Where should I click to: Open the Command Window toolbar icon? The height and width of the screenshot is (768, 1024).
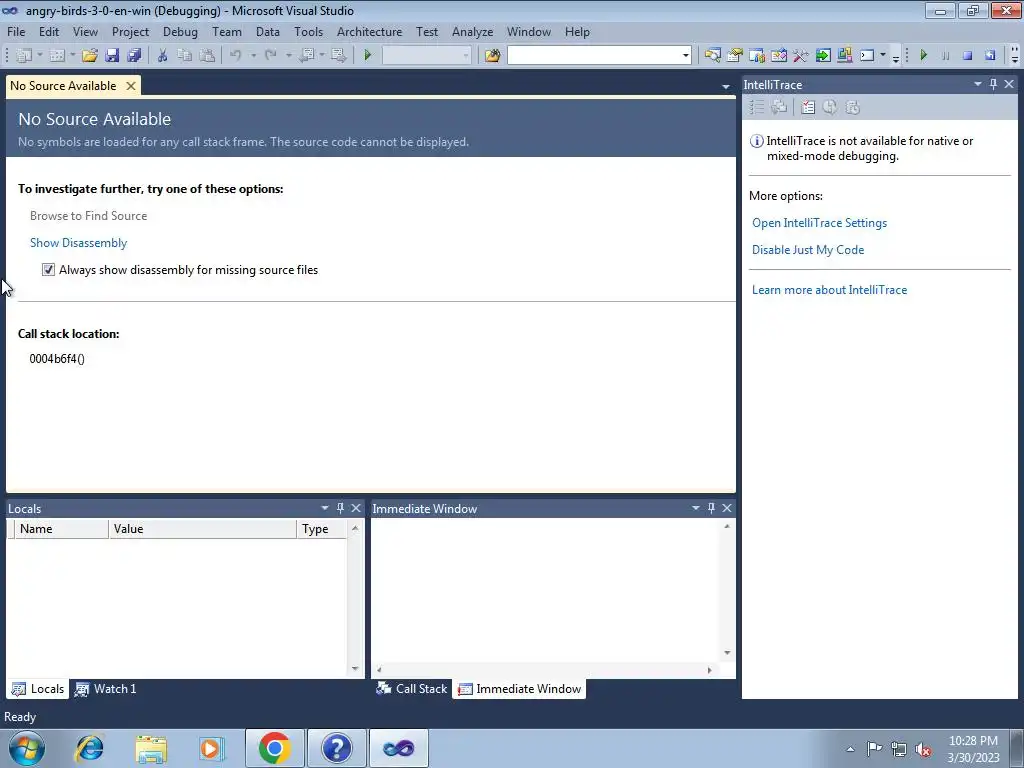[x=867, y=56]
